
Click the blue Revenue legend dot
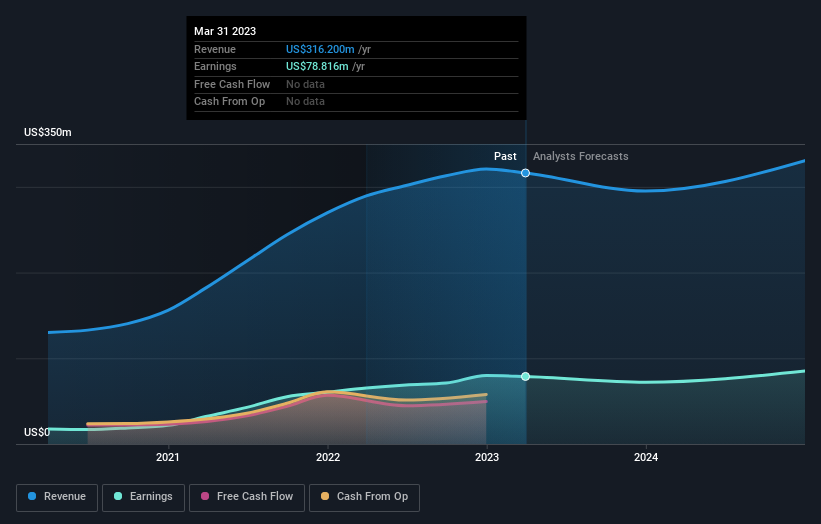point(32,496)
